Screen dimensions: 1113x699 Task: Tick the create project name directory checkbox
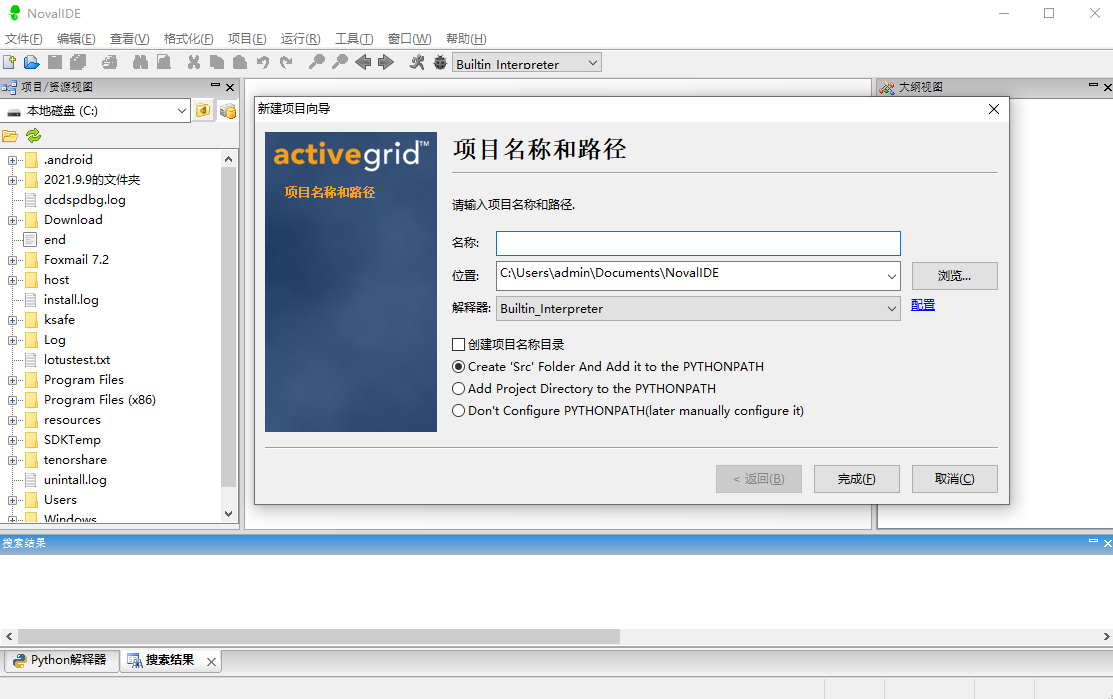point(459,344)
